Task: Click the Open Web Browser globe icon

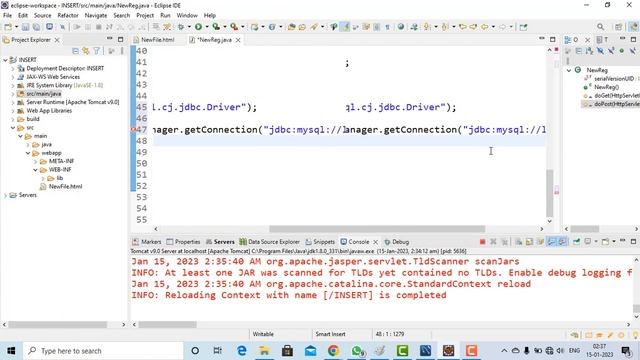Action: pyautogui.click(x=401, y=27)
